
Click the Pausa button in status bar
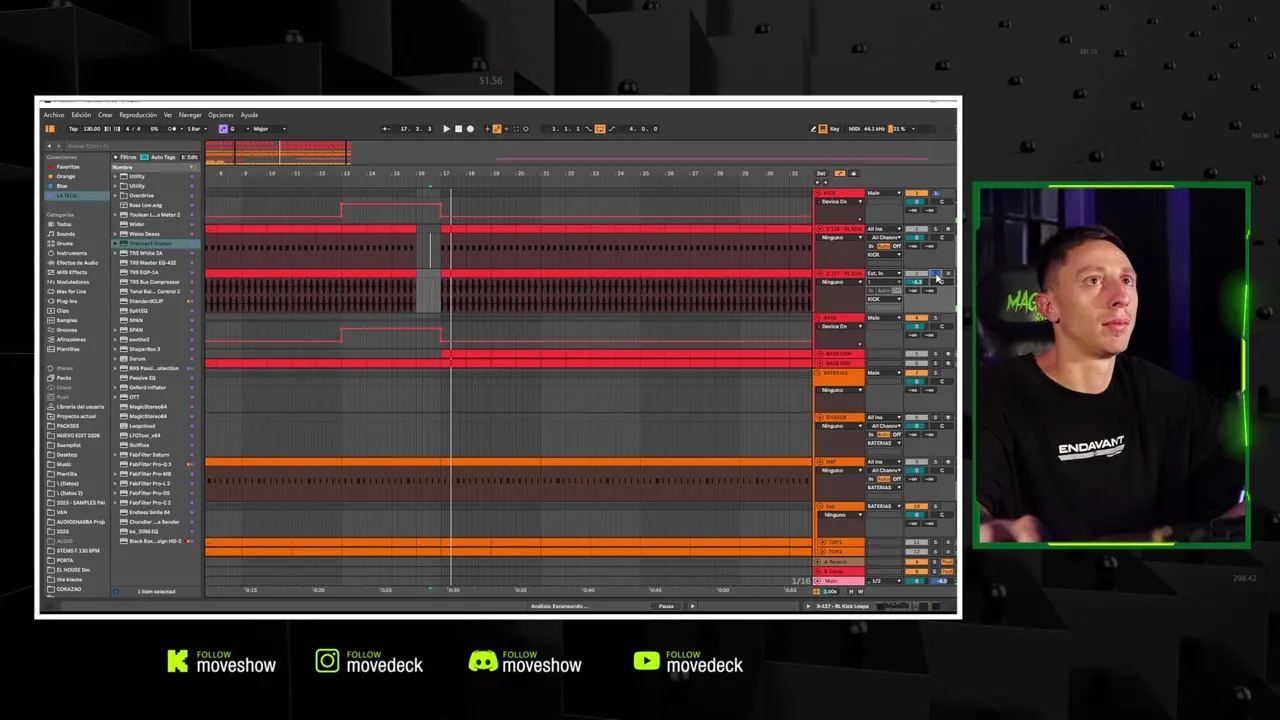pos(665,606)
